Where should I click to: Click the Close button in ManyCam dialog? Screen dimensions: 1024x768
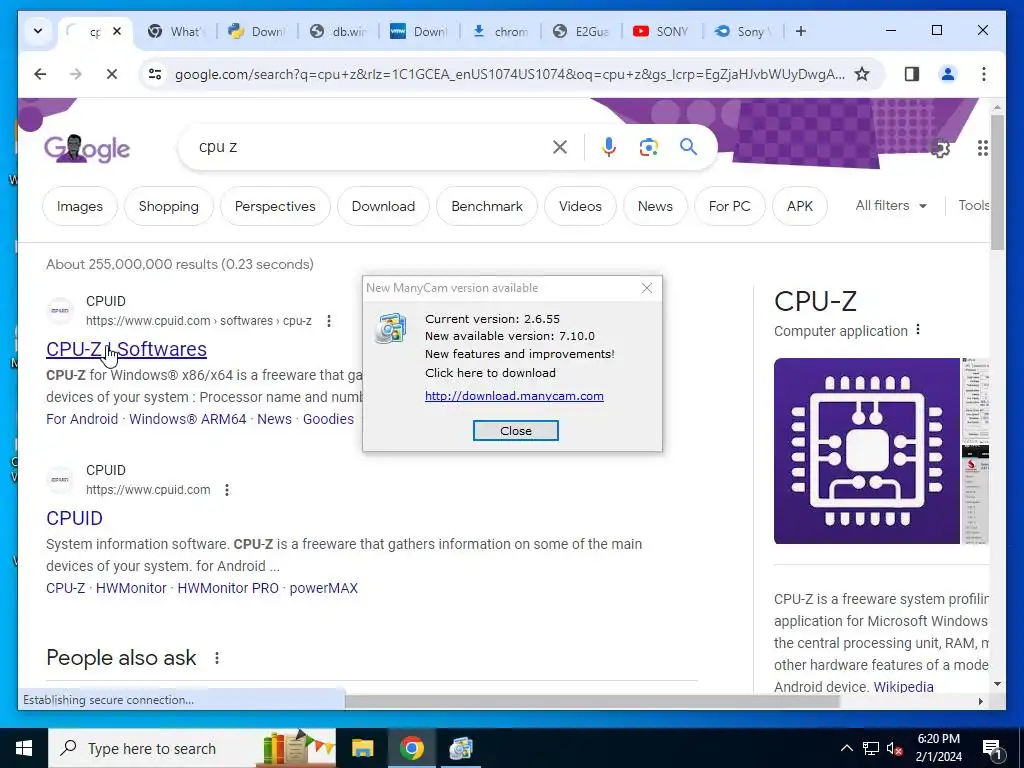click(515, 431)
